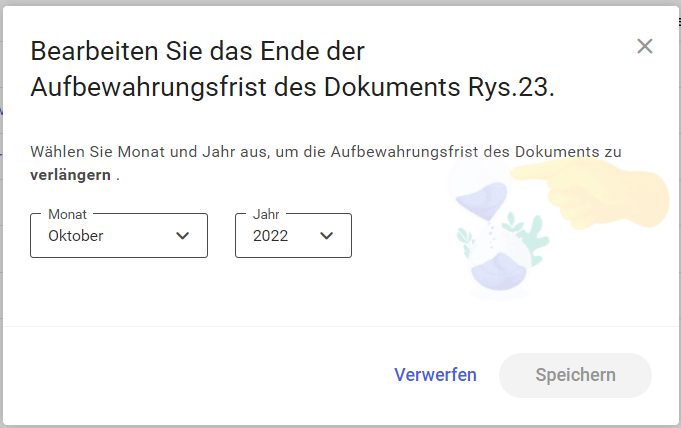
Task: Select the Oktober value text
Action: [x=76, y=236]
